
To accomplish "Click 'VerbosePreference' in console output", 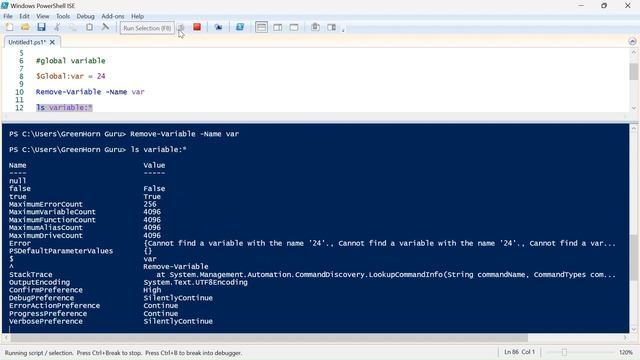I will click(x=46, y=322).
